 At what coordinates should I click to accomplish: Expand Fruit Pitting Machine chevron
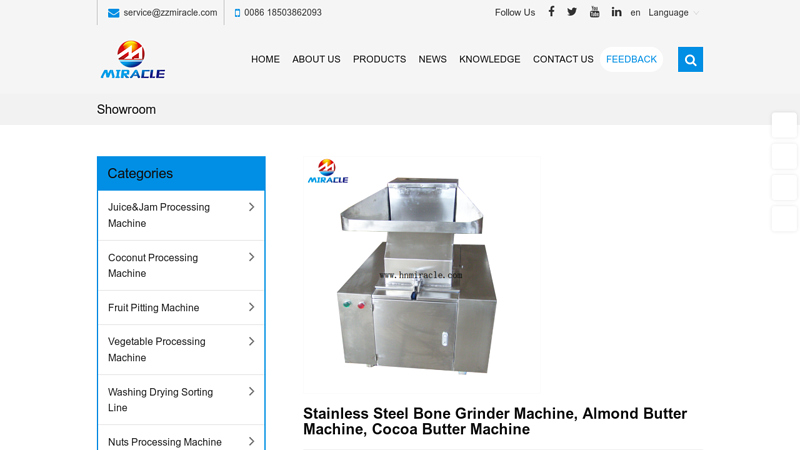251,307
